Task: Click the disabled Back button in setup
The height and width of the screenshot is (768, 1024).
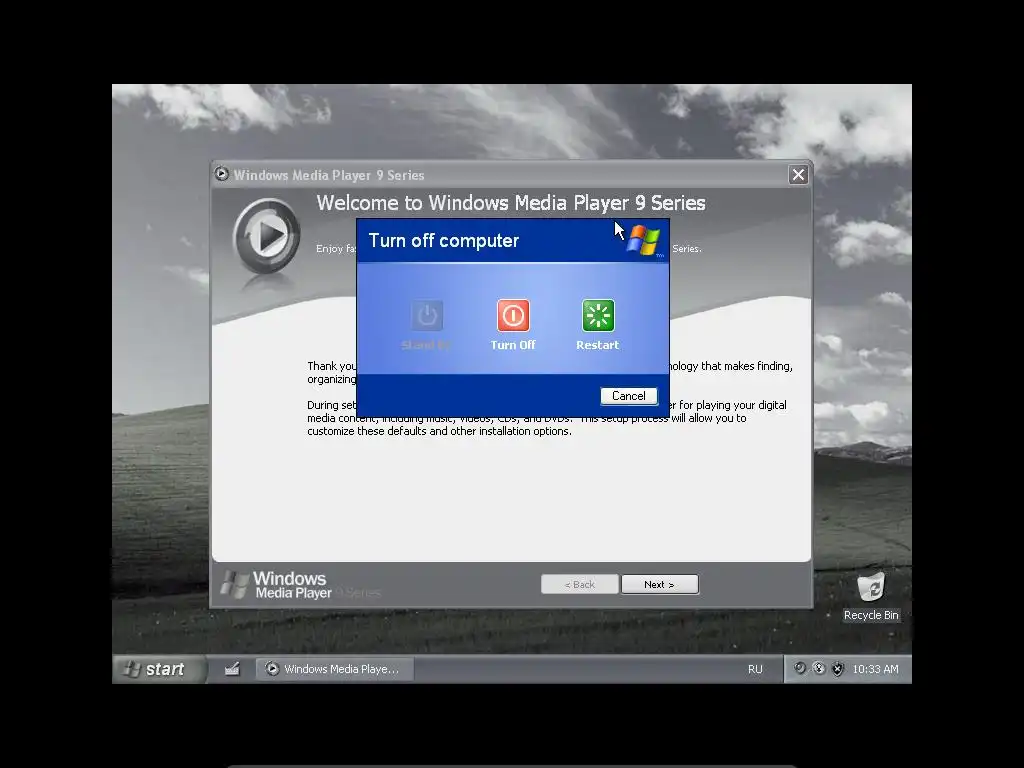Action: pos(579,584)
